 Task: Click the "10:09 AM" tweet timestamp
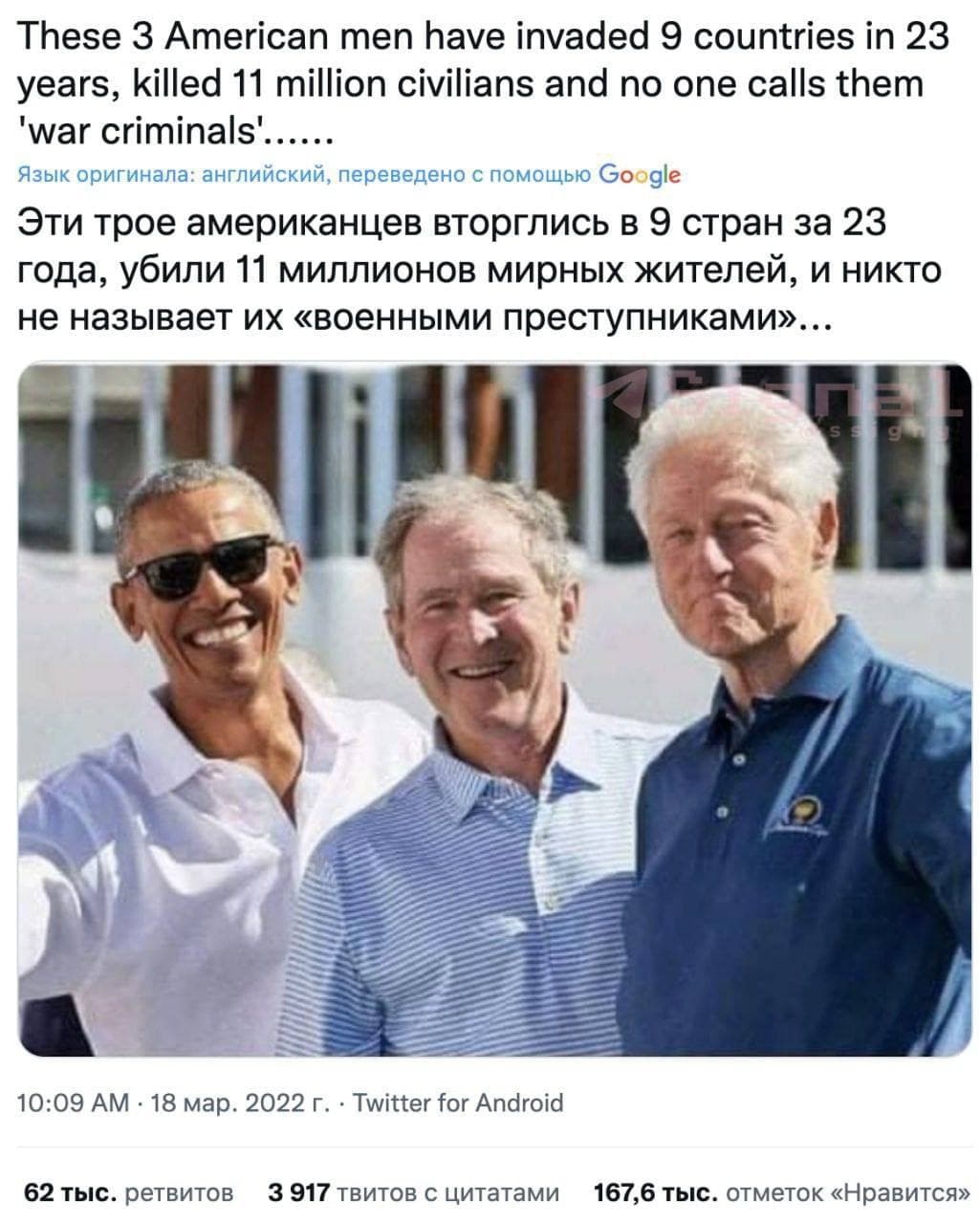point(74,1103)
